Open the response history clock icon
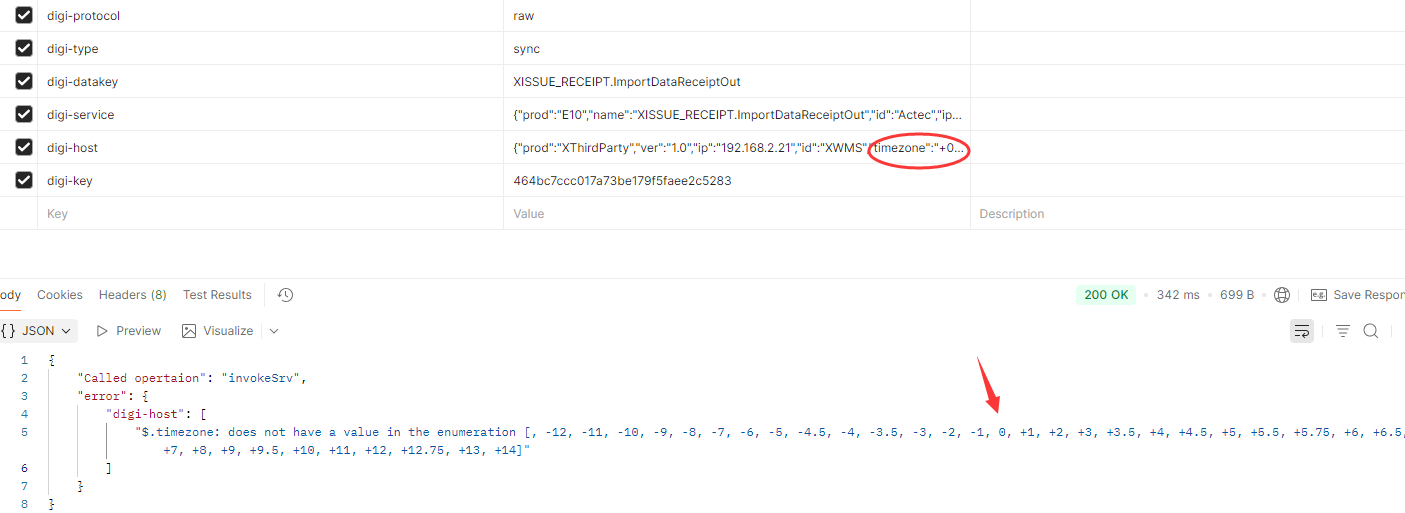This screenshot has width=1405, height=513. click(x=285, y=295)
